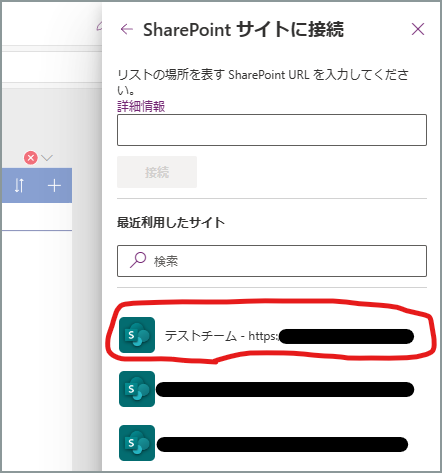442x473 pixels.
Task: Close the SharePoint connection panel
Action: [418, 29]
